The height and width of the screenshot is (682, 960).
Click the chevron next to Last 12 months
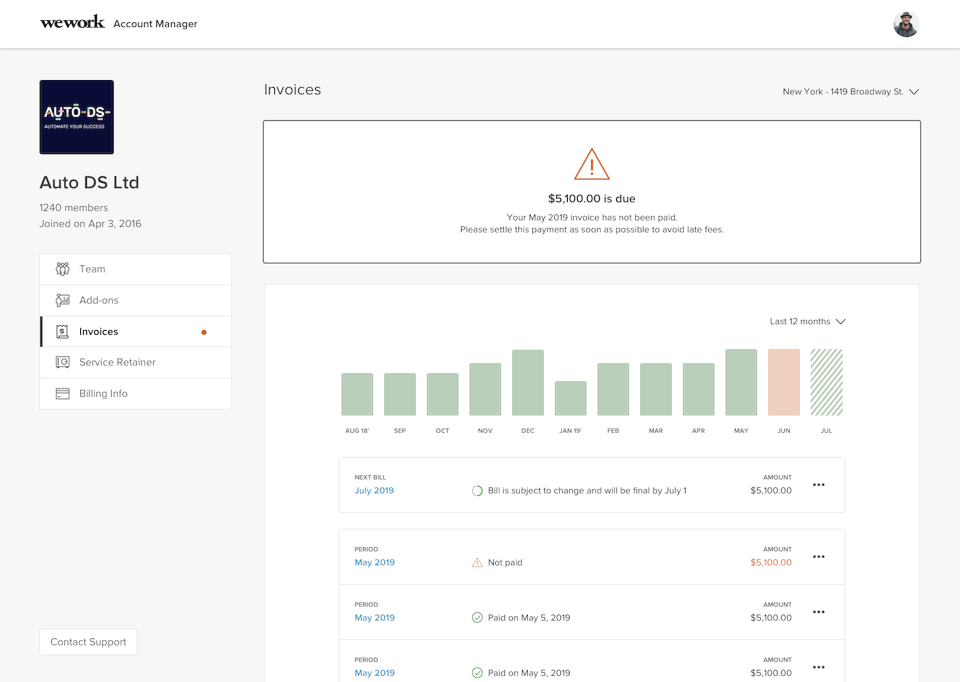point(841,321)
